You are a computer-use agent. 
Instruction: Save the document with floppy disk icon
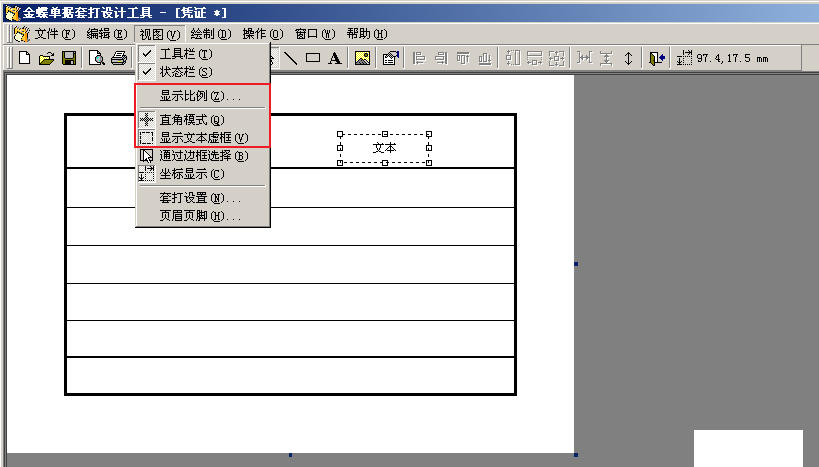click(68, 58)
